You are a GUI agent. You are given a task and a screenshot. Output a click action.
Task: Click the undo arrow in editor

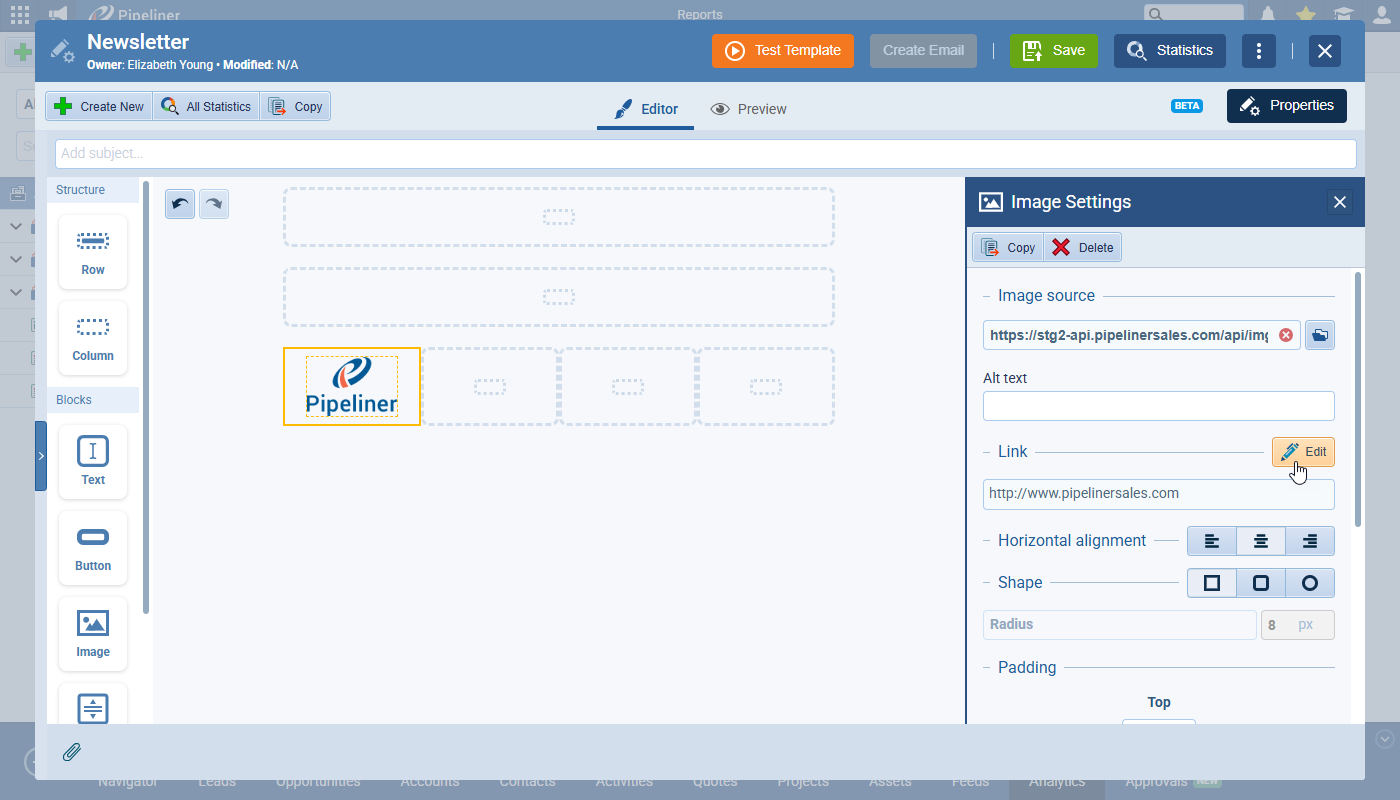180,204
